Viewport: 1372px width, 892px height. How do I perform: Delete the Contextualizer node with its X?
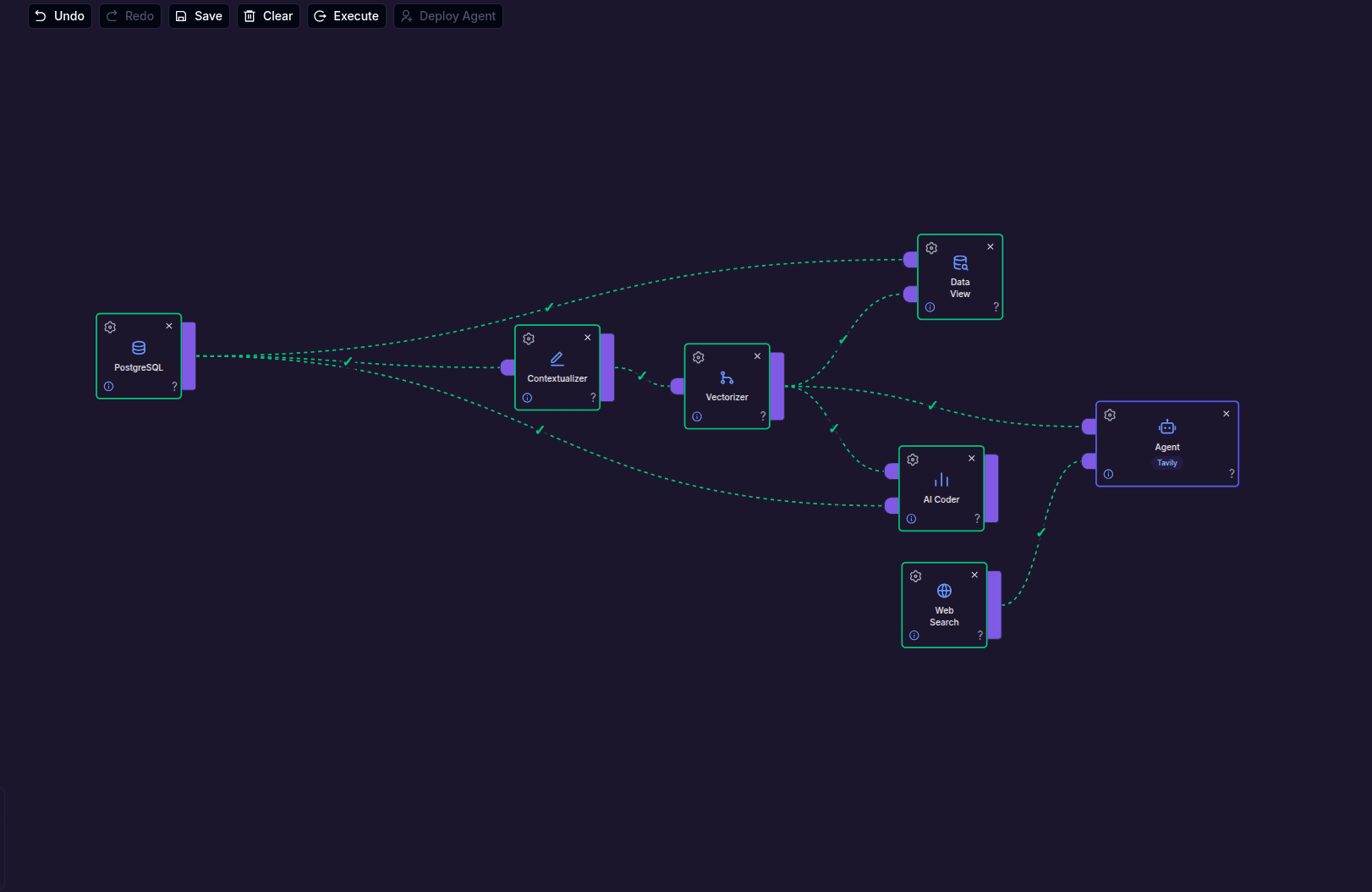pos(588,338)
